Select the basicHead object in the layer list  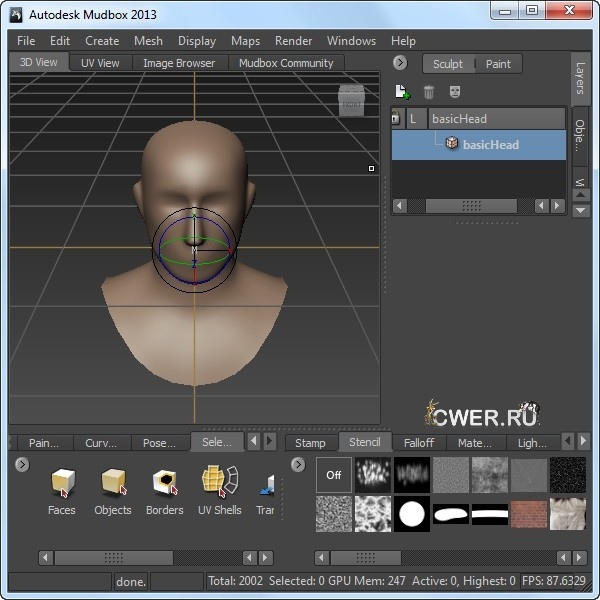point(490,144)
